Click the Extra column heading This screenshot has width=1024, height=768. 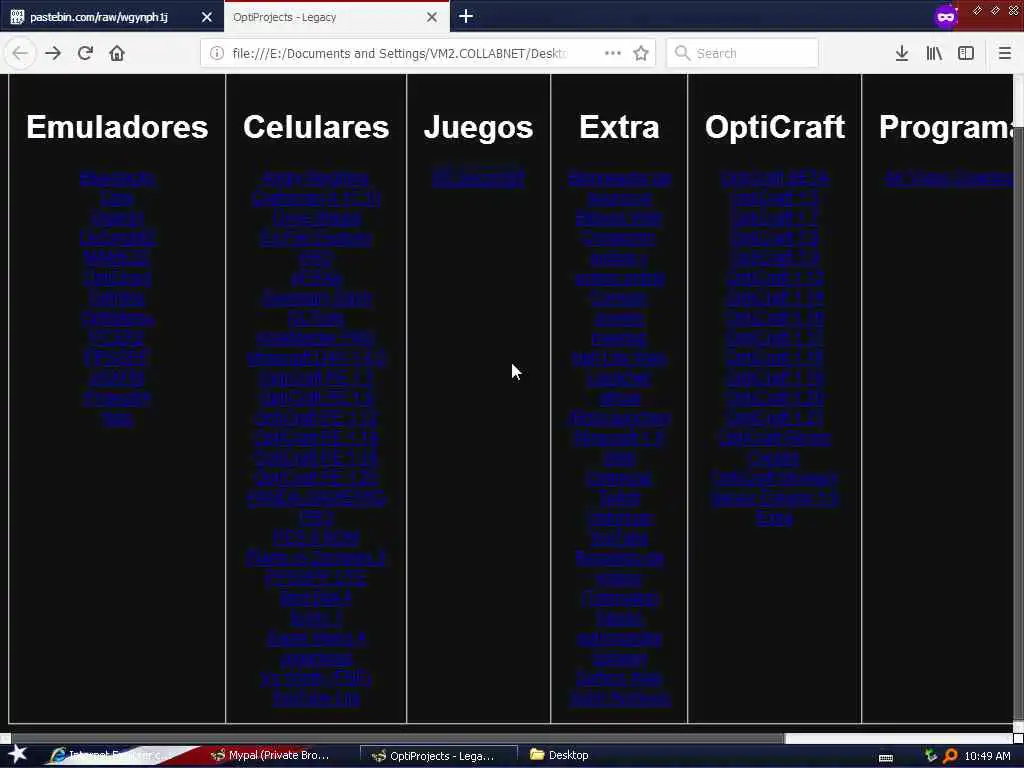619,127
